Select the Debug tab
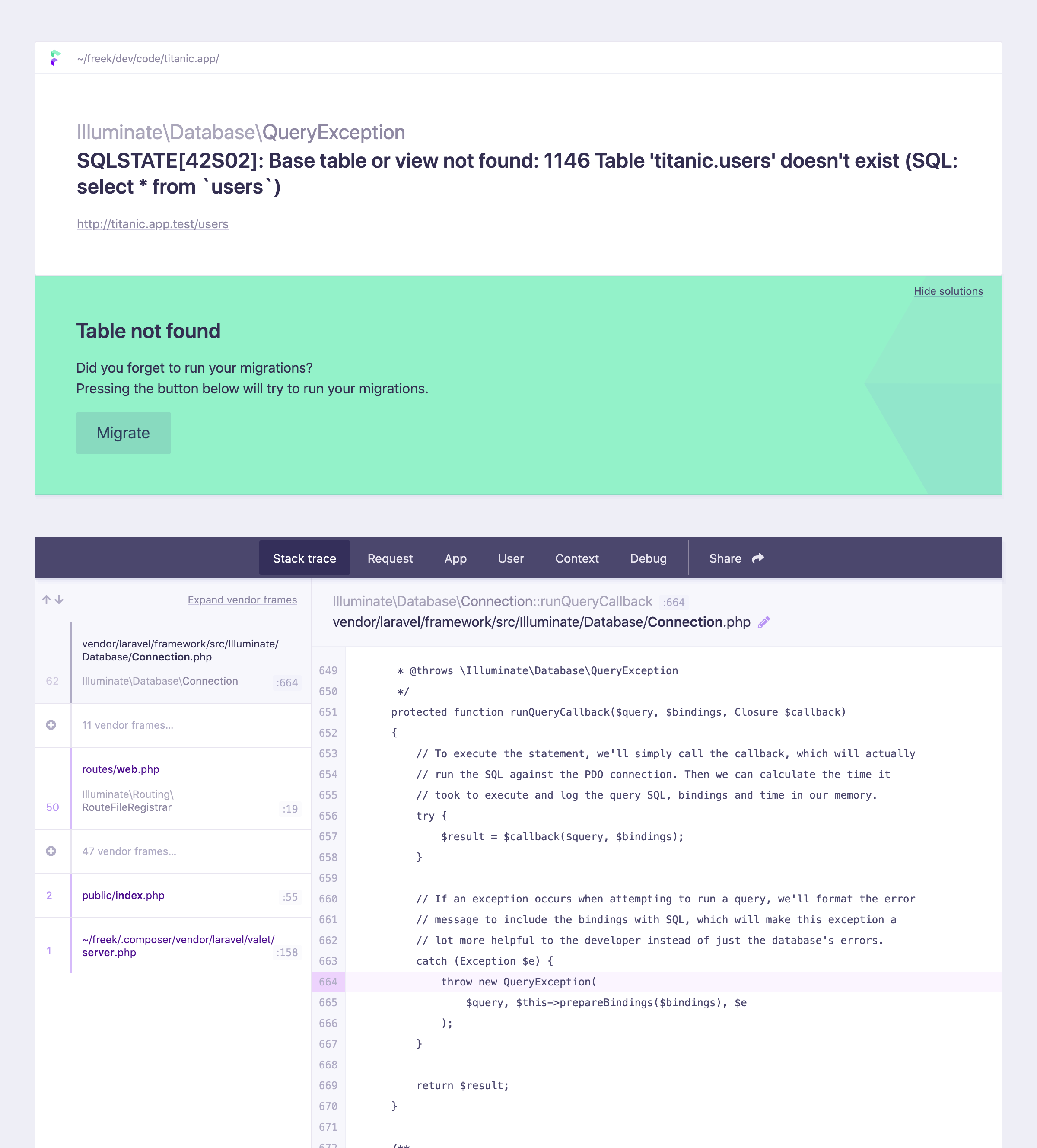The width and height of the screenshot is (1037, 1148). [648, 558]
